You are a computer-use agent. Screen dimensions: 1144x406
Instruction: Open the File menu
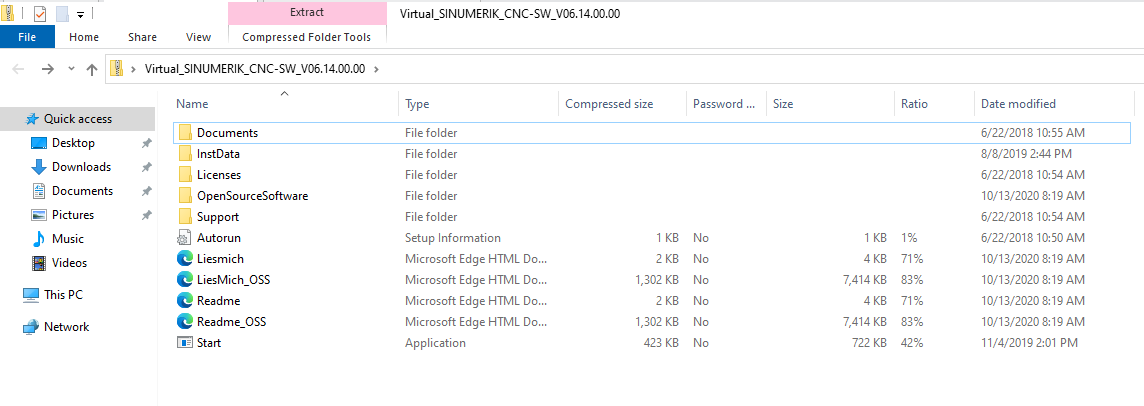coord(27,37)
